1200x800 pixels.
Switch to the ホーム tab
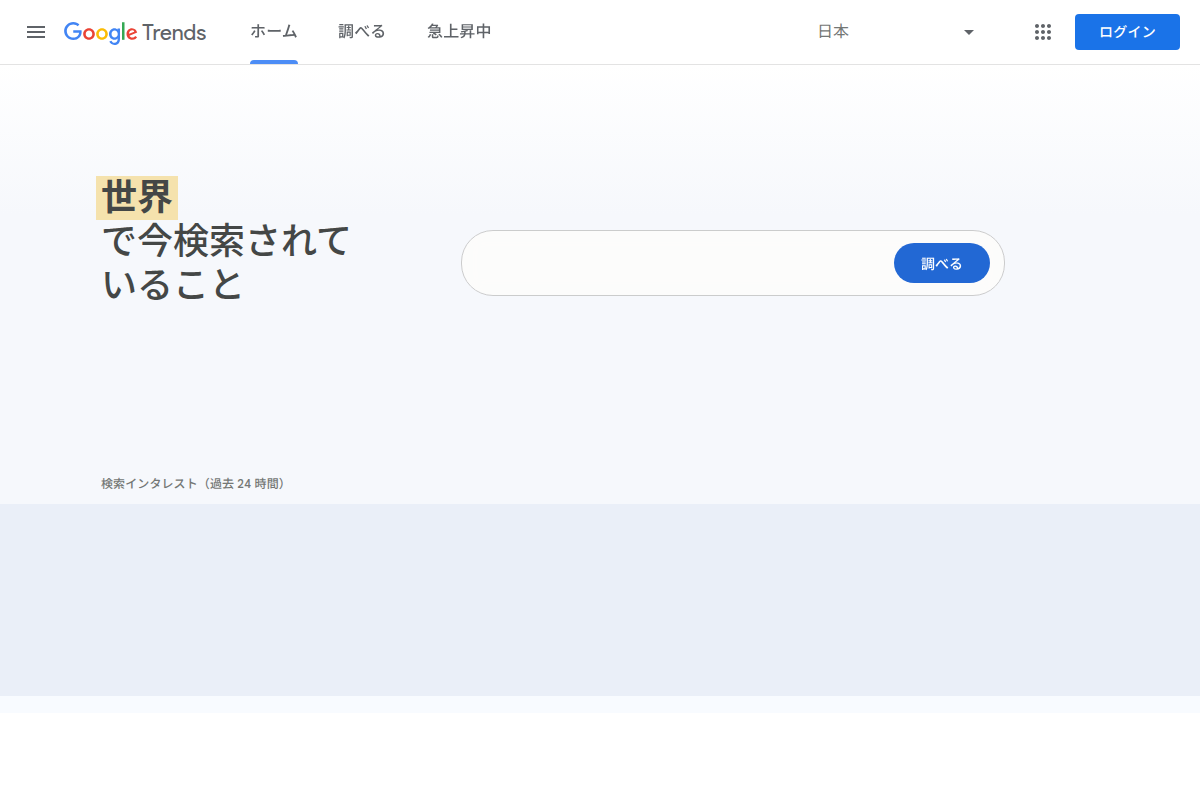[274, 32]
